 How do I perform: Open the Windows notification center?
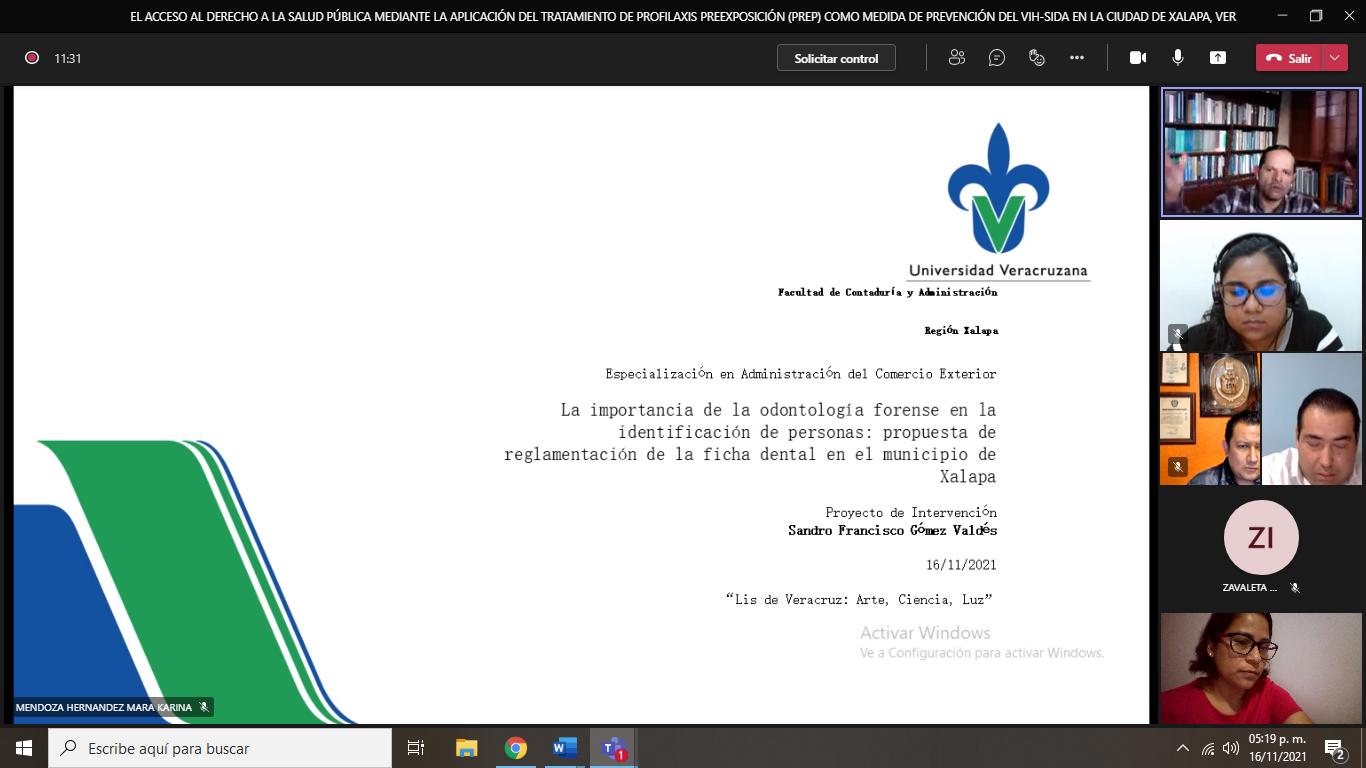click(x=1334, y=748)
